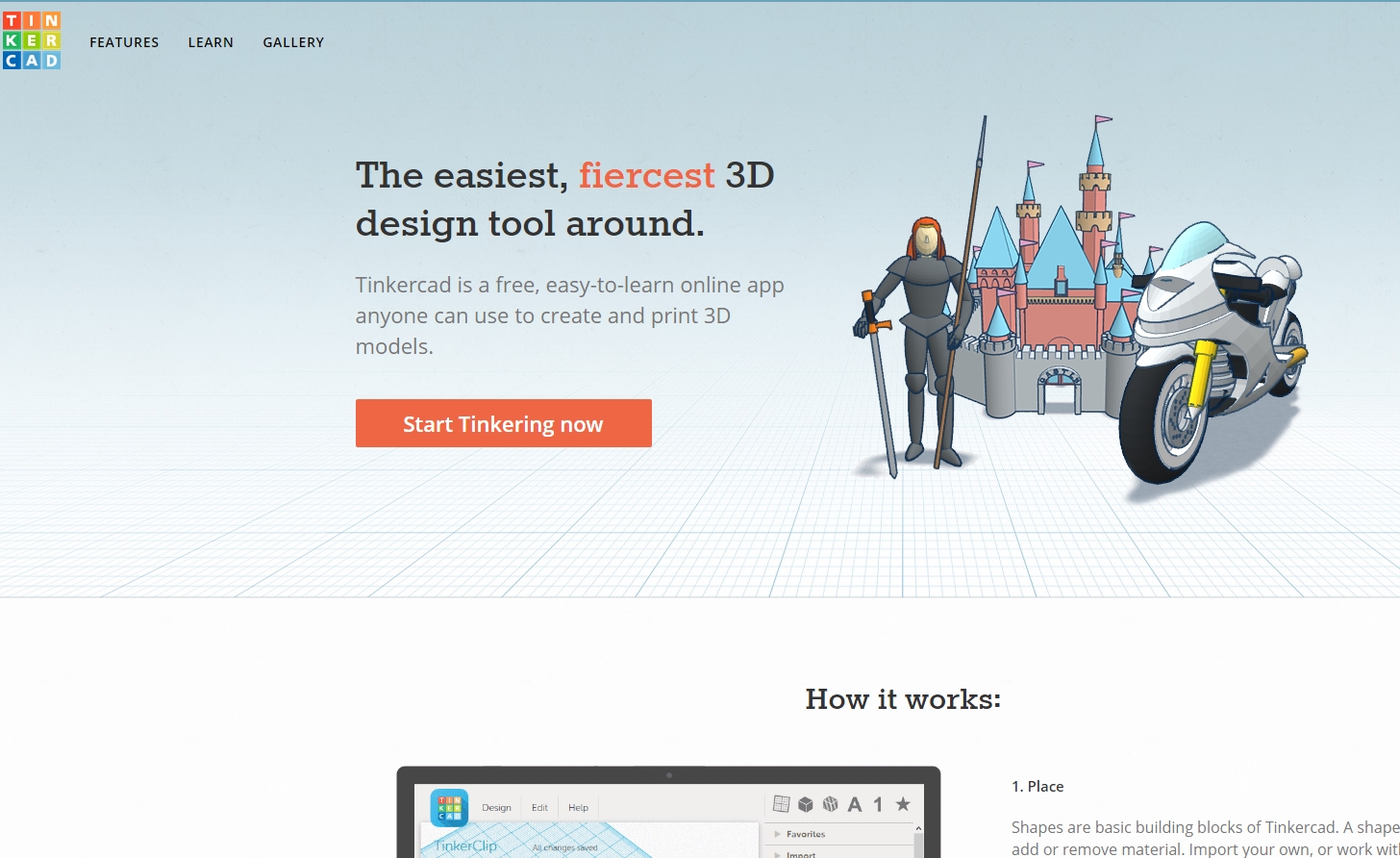The width and height of the screenshot is (1400, 858).
Task: Select the number 1 shapes icon
Action: 878,804
